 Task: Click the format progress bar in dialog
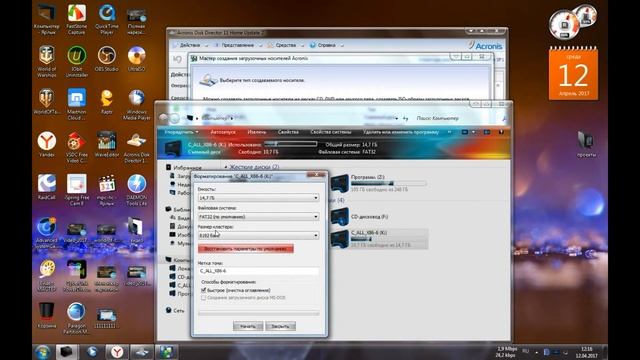(258, 313)
